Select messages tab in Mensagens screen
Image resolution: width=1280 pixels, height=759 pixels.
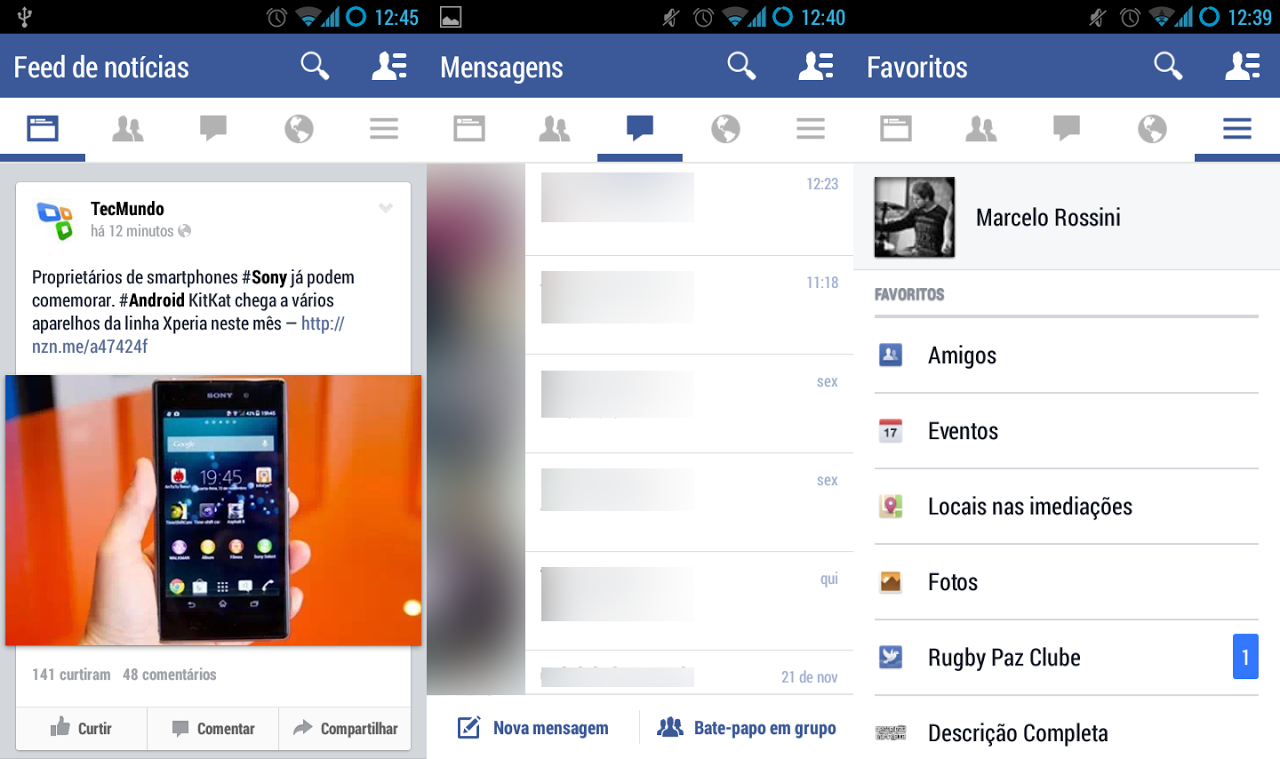(640, 128)
